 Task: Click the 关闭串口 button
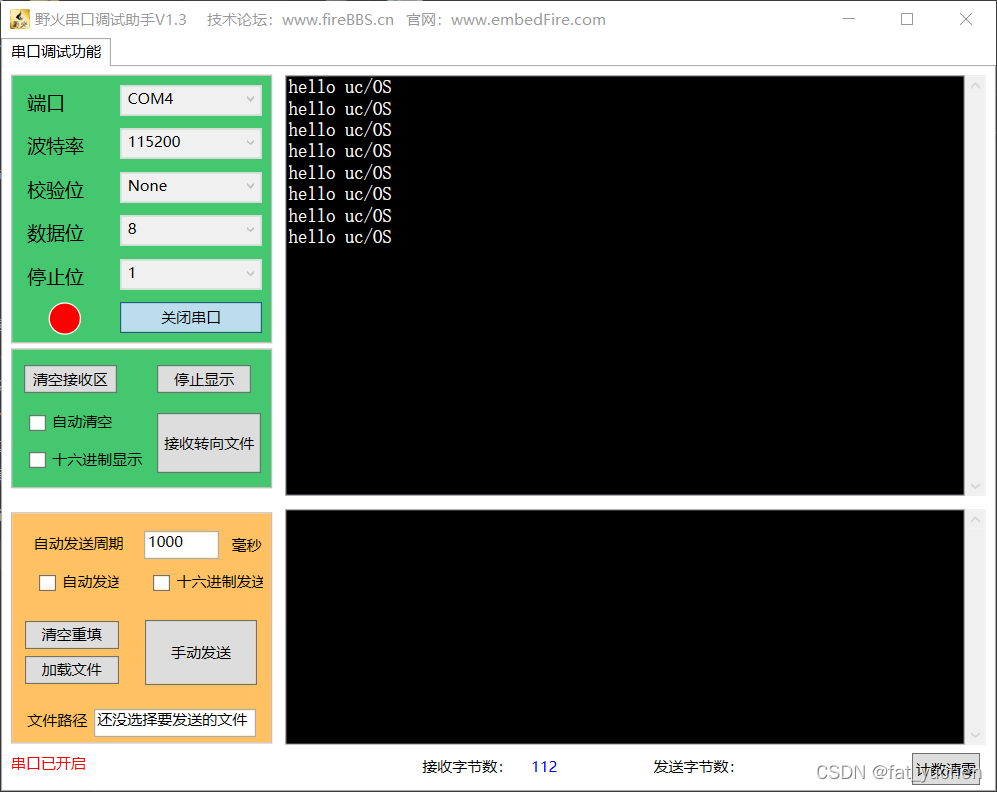191,317
